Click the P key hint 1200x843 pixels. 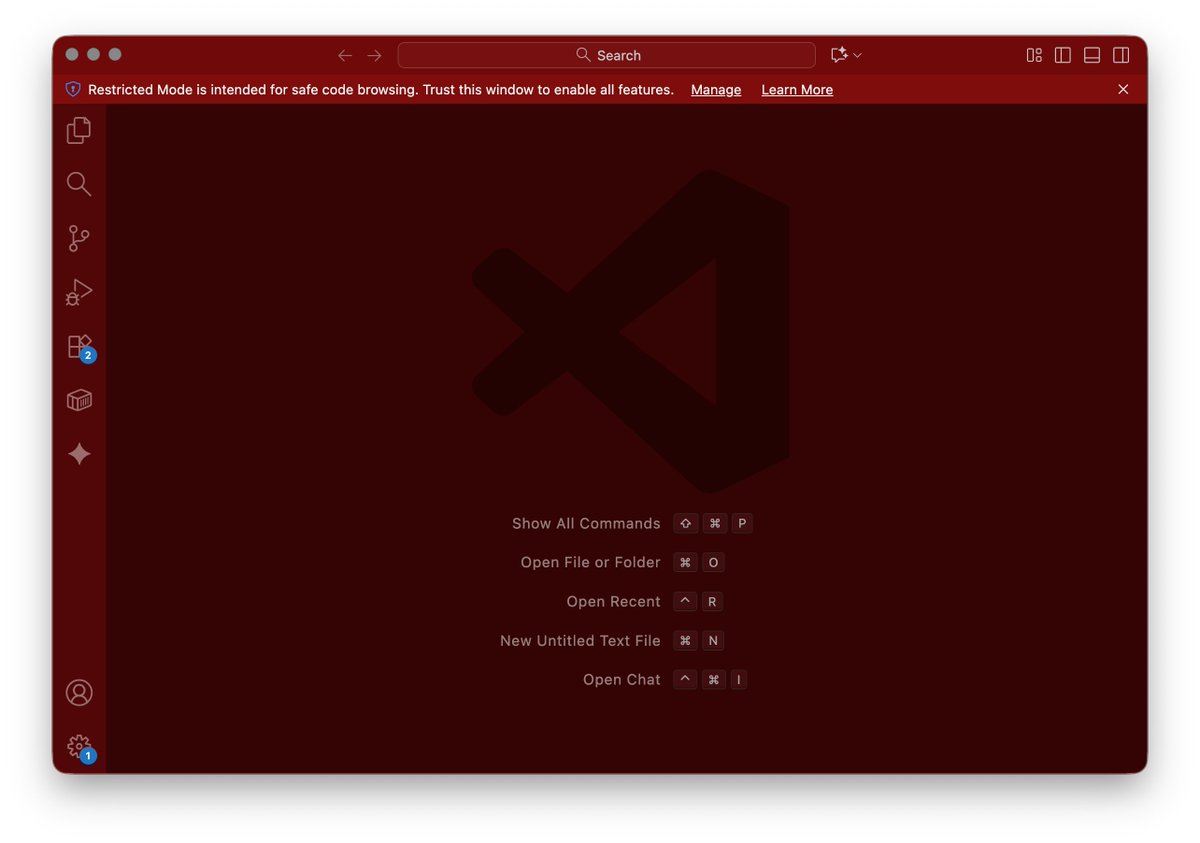point(742,523)
